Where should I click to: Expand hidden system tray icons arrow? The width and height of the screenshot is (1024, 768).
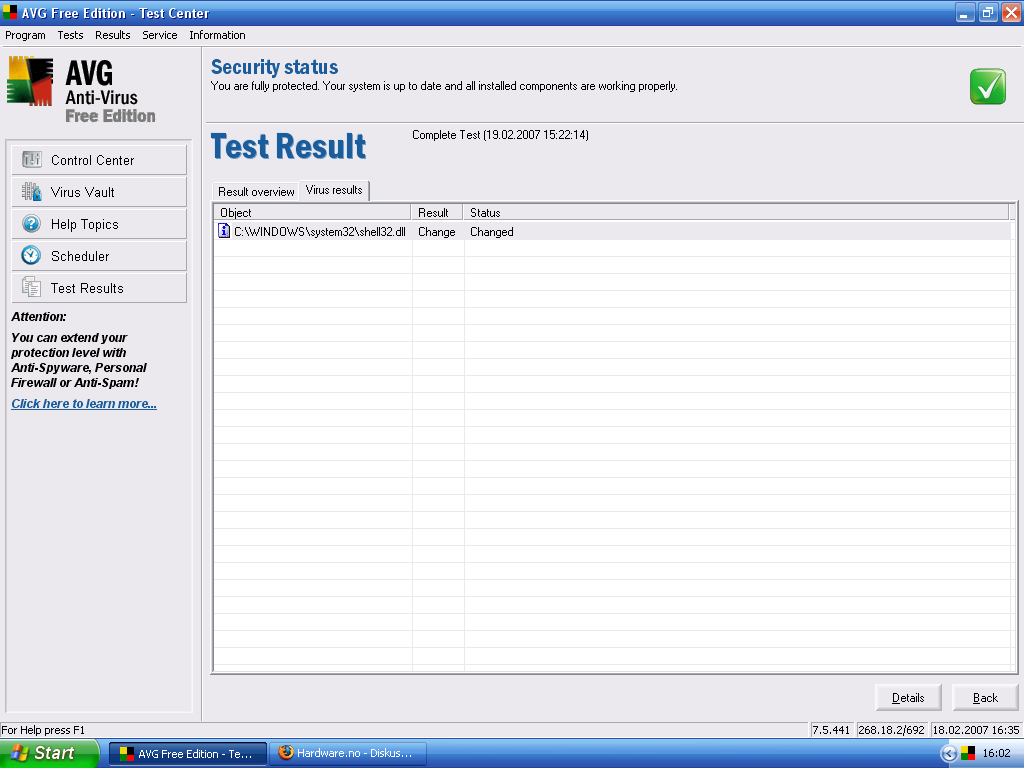(x=949, y=754)
